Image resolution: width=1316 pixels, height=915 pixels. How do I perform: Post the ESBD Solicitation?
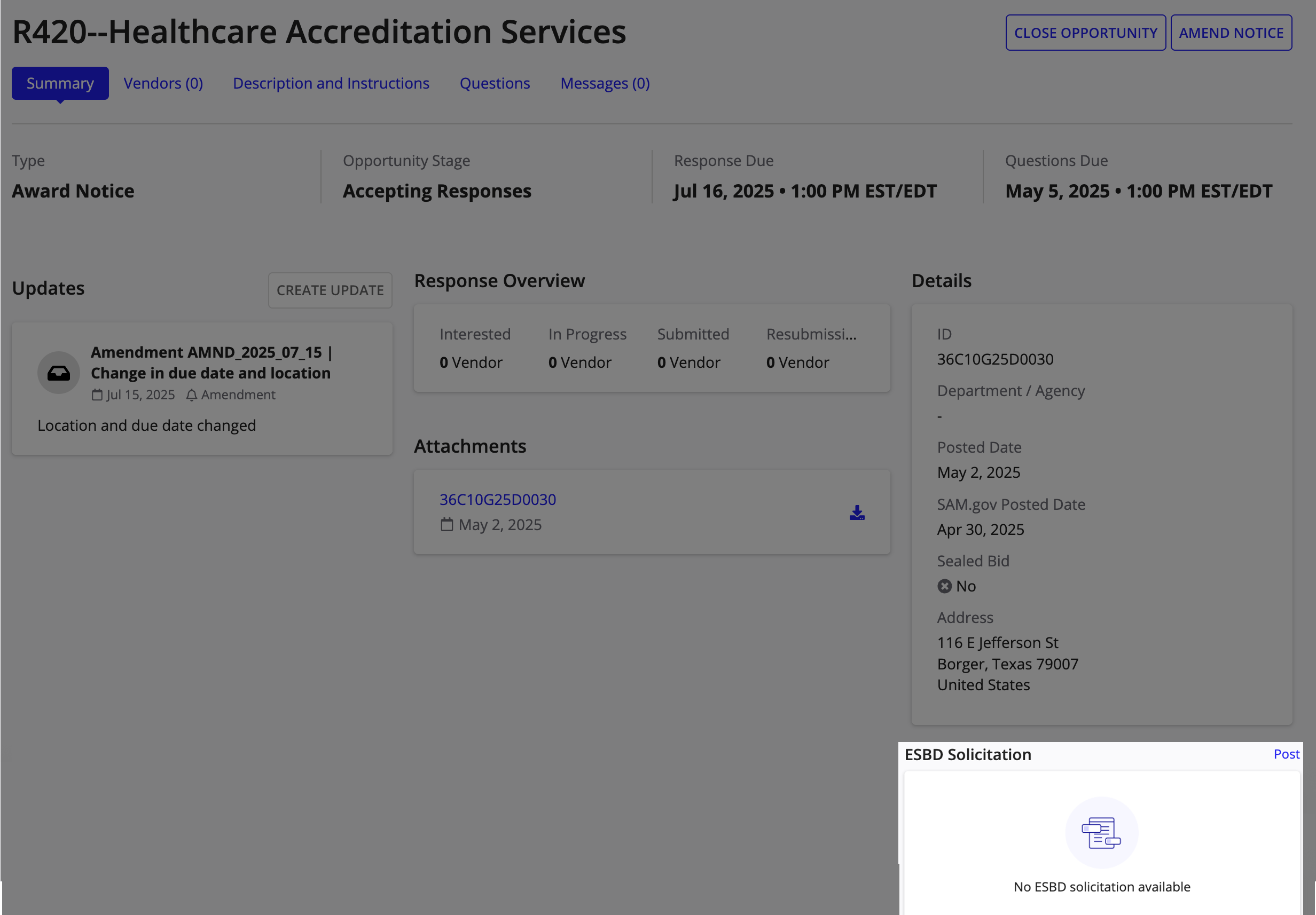(x=1286, y=754)
